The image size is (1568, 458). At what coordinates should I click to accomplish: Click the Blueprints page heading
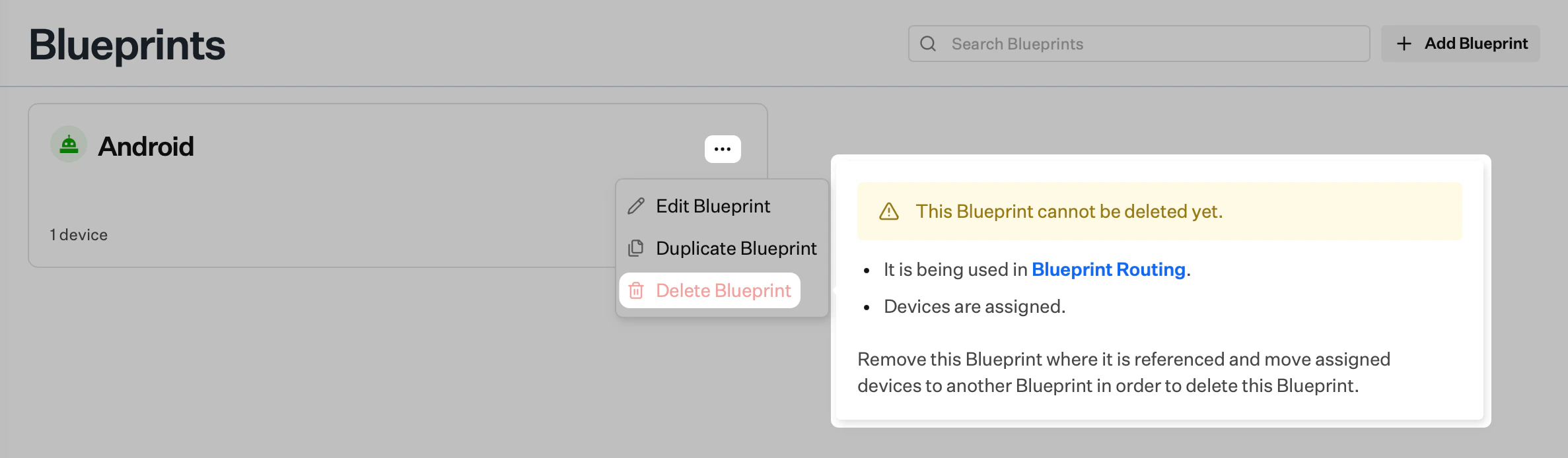127,45
